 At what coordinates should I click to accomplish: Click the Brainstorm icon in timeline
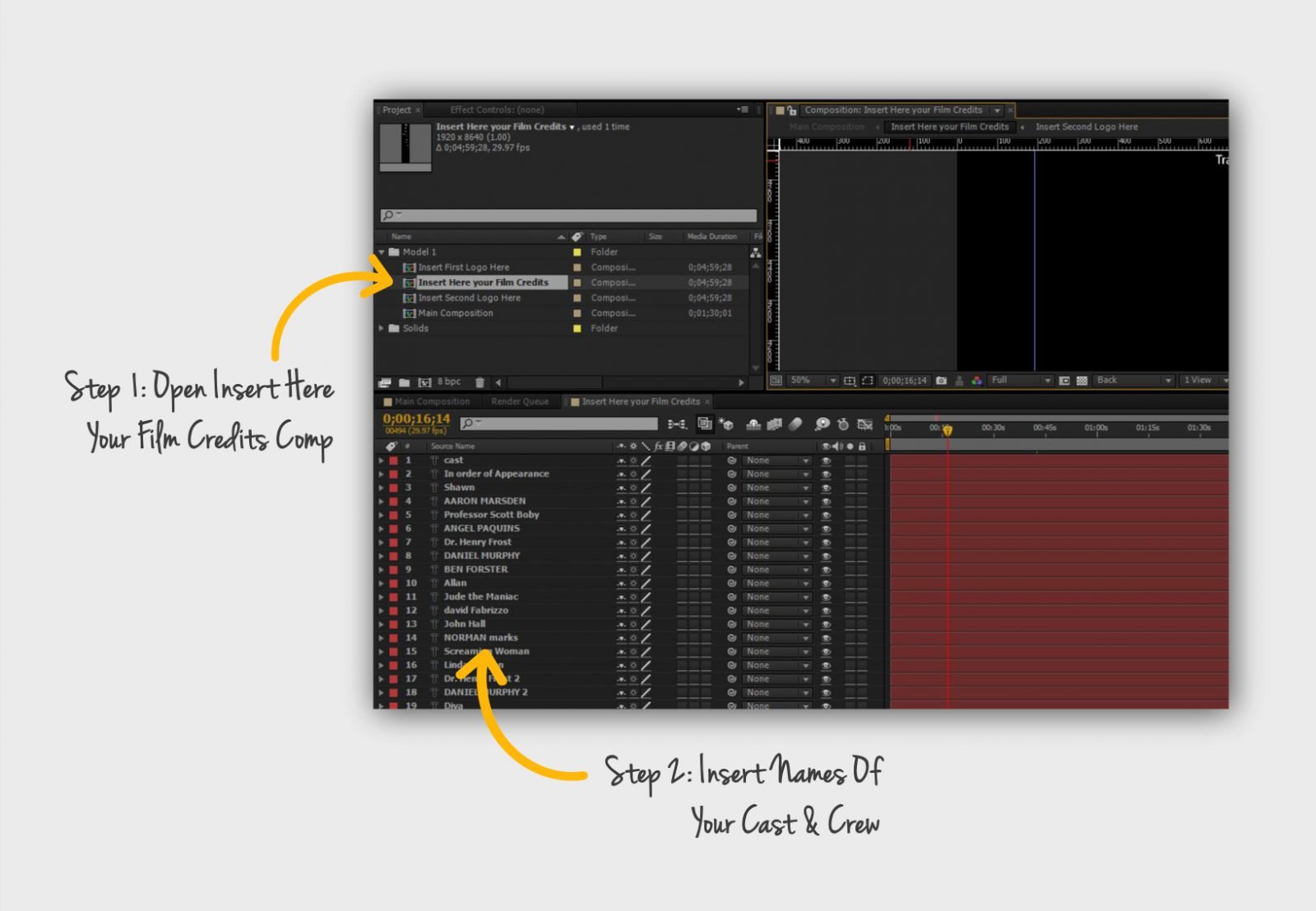[822, 424]
